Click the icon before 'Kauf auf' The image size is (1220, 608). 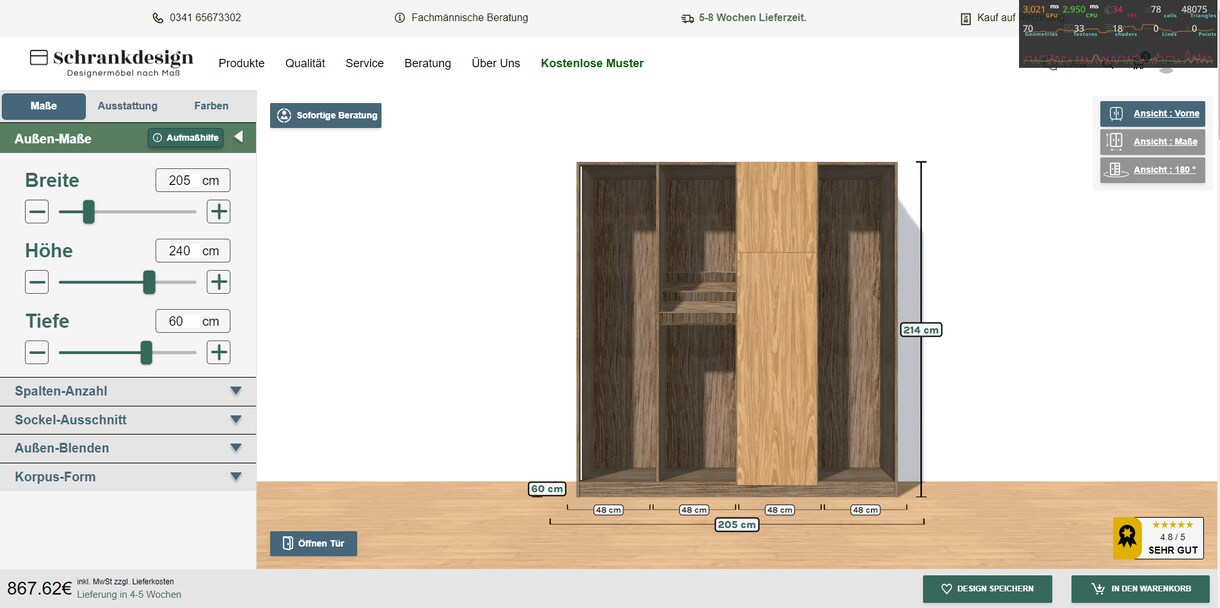point(966,19)
